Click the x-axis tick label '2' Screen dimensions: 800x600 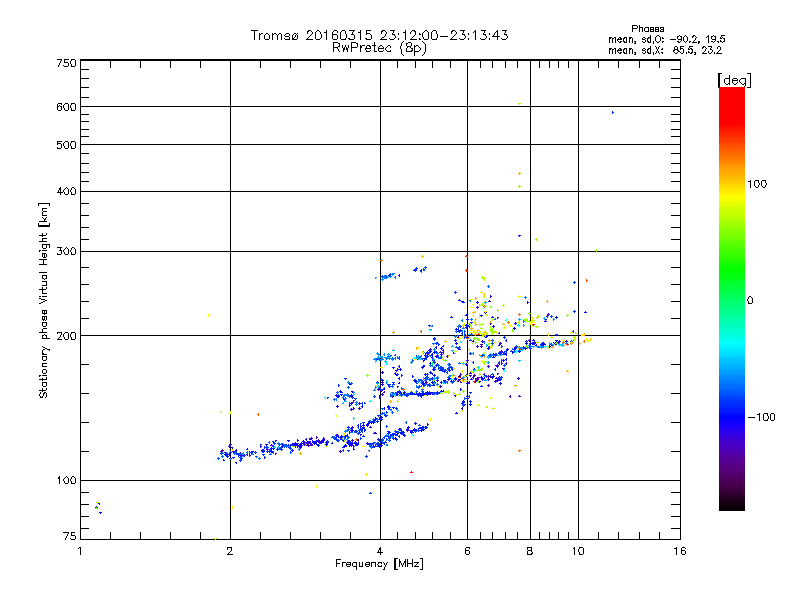(230, 552)
